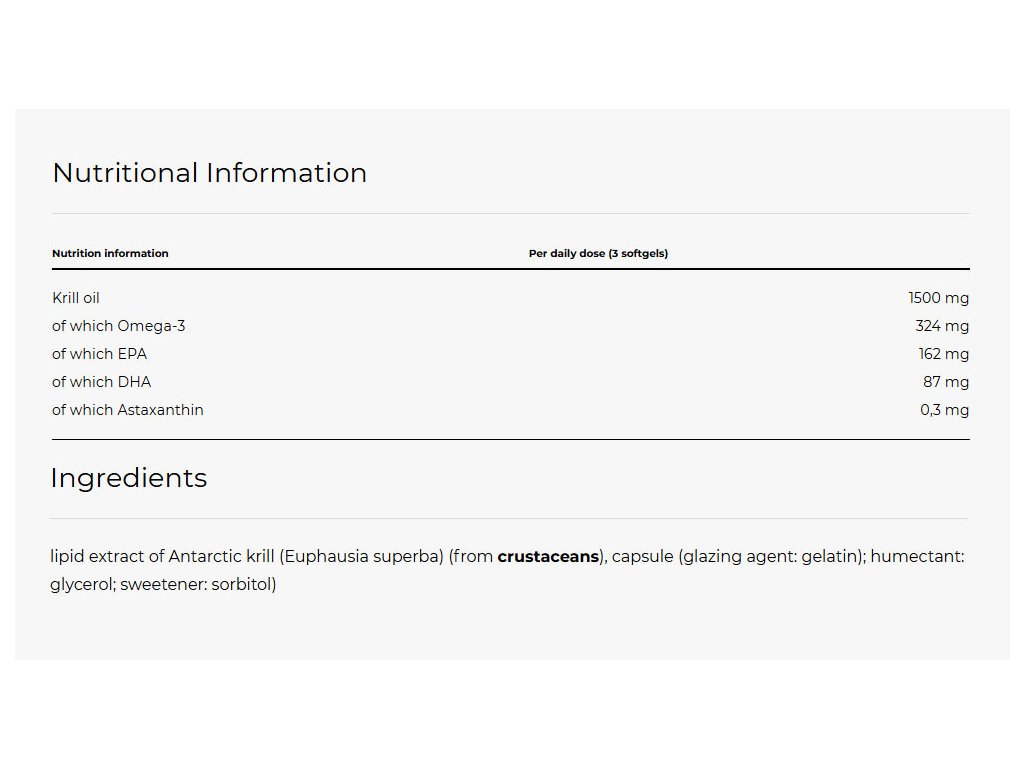Select the of which Omega-3 label

coord(118,326)
